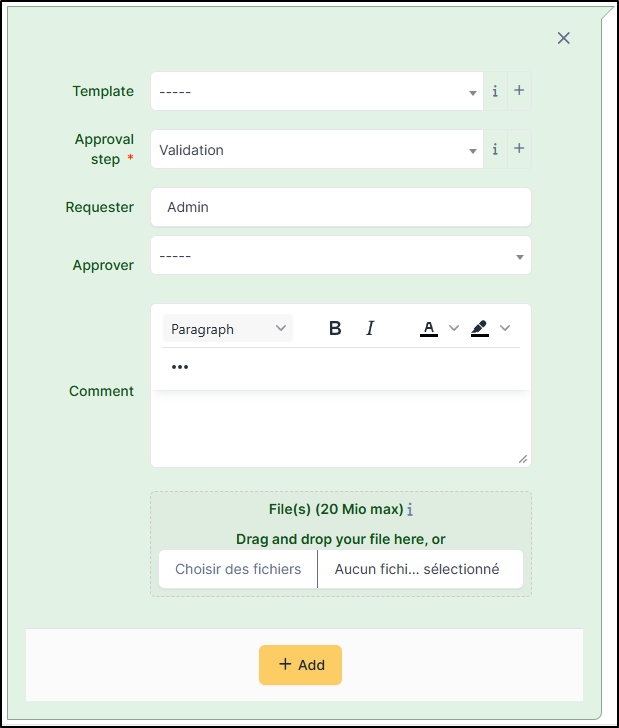Open the Approval step Validation dropdown
Image resolution: width=619 pixels, height=728 pixels.
(x=316, y=150)
